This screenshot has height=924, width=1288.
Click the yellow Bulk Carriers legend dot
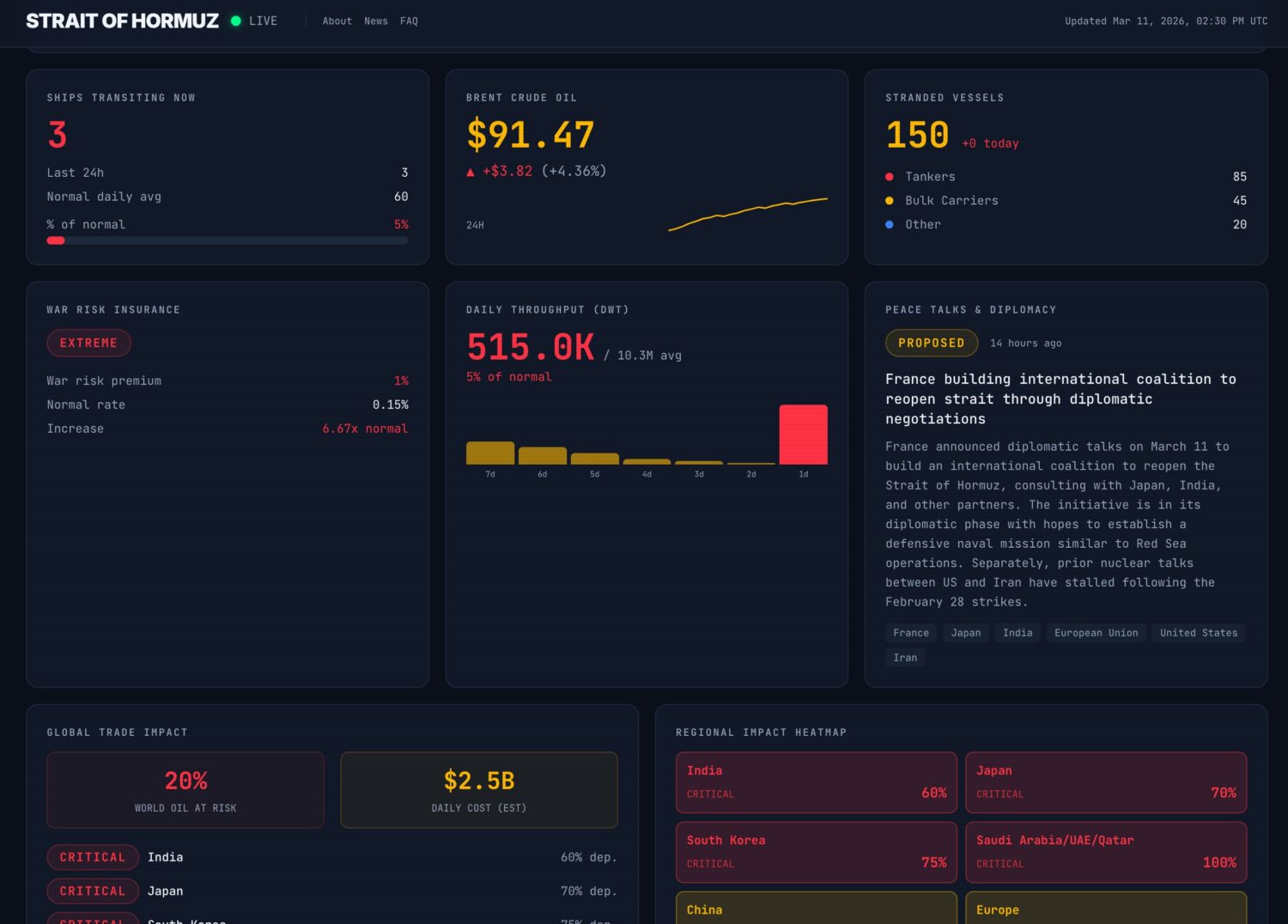(890, 201)
